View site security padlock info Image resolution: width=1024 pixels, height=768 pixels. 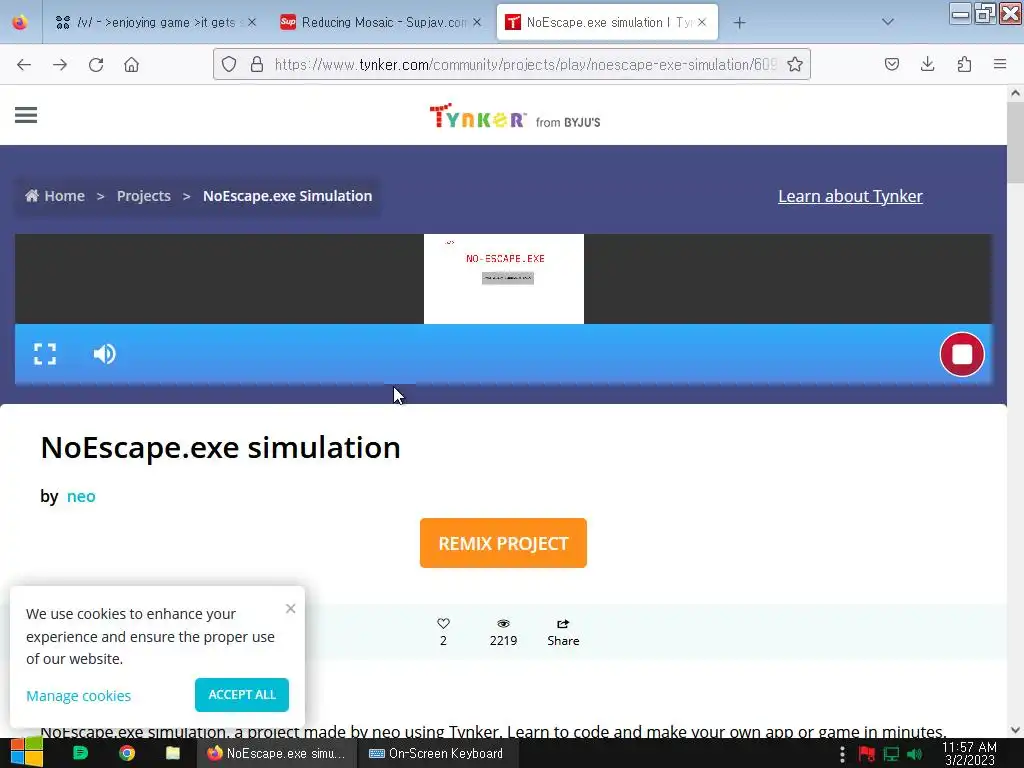click(x=257, y=64)
